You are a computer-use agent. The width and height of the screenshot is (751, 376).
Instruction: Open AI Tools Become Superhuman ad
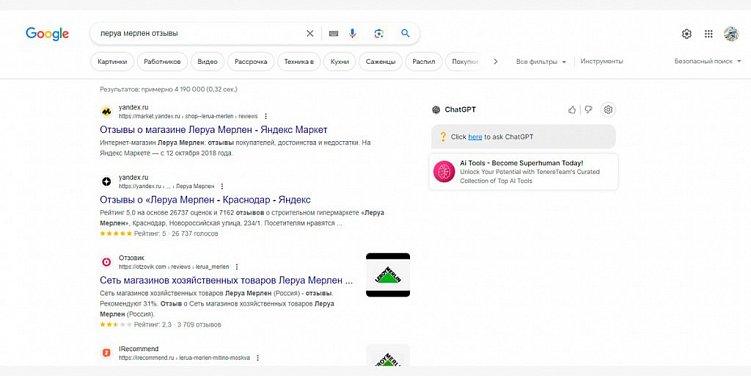523,171
